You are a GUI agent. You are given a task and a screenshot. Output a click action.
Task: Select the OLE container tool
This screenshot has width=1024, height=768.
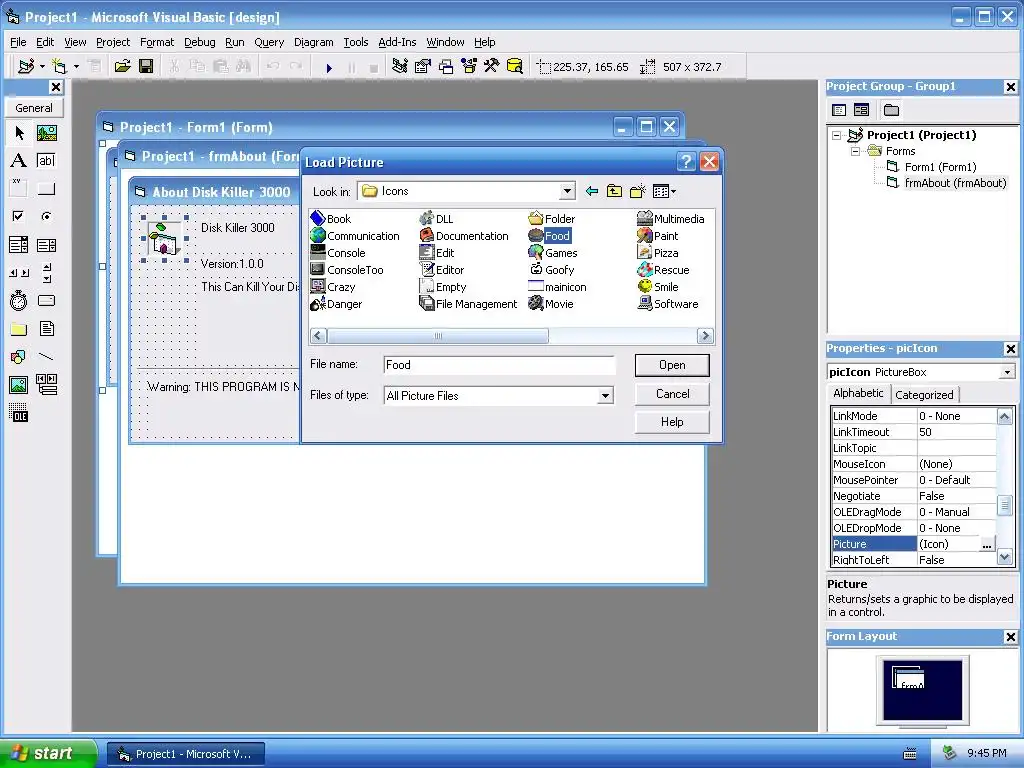tap(19, 413)
